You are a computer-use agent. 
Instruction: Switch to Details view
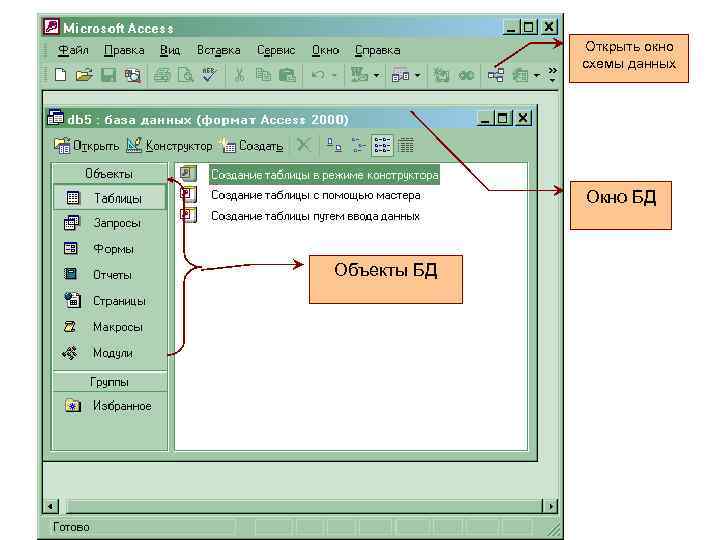pyautogui.click(x=406, y=146)
